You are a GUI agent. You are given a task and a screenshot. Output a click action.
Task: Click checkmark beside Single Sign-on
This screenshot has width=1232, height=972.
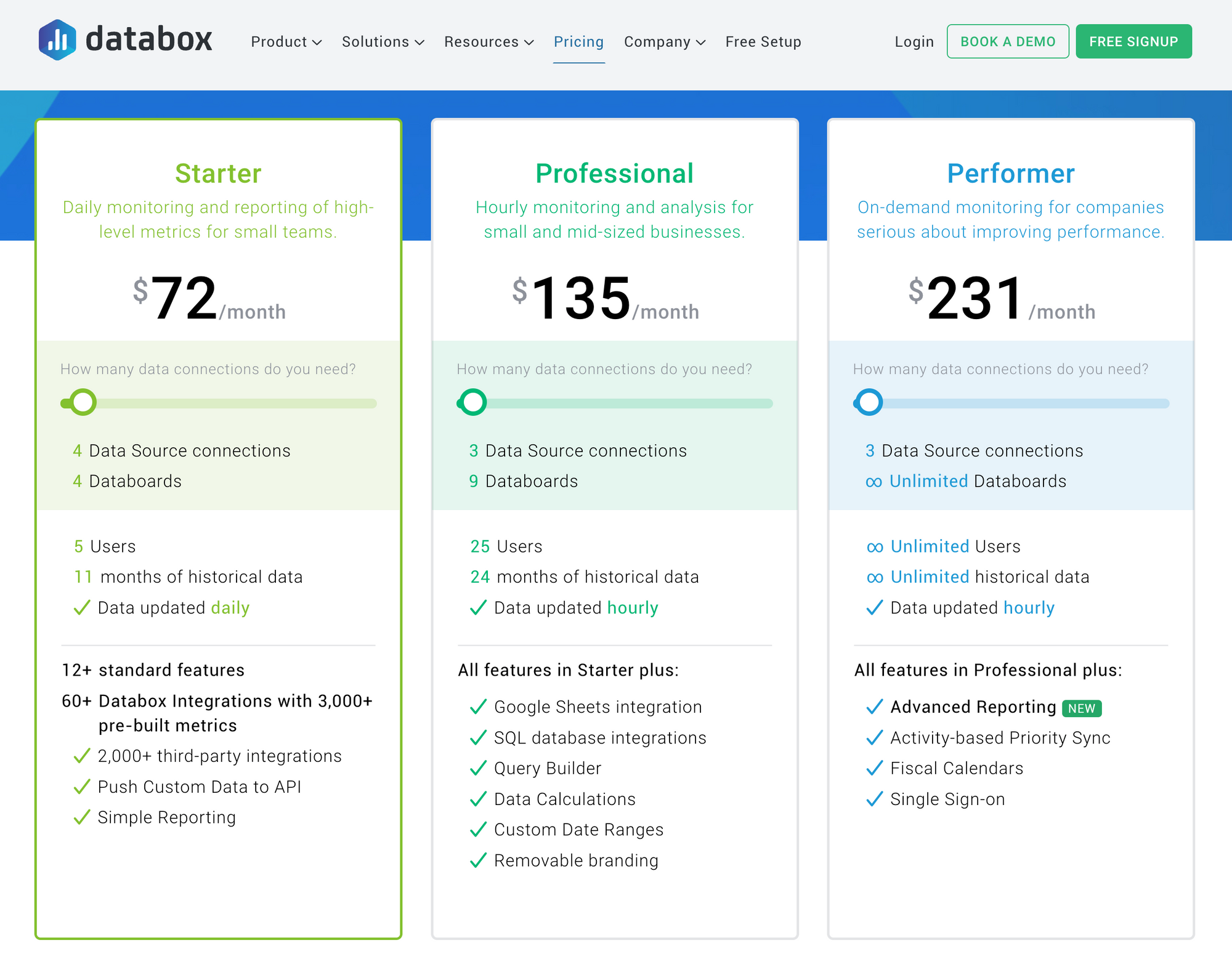[874, 799]
